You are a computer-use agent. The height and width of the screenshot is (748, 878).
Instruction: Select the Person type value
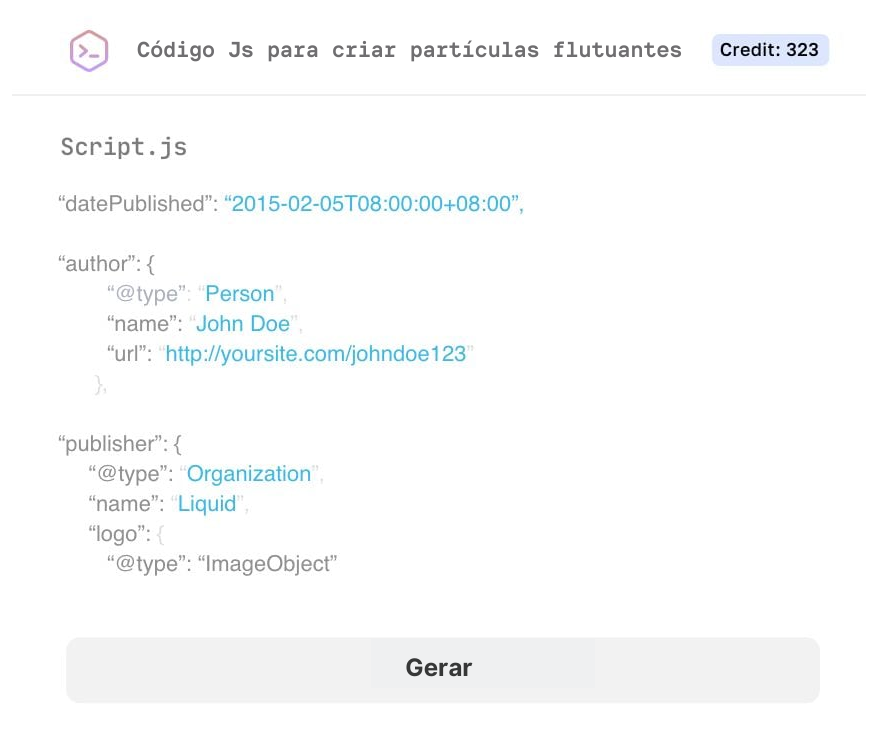239,294
